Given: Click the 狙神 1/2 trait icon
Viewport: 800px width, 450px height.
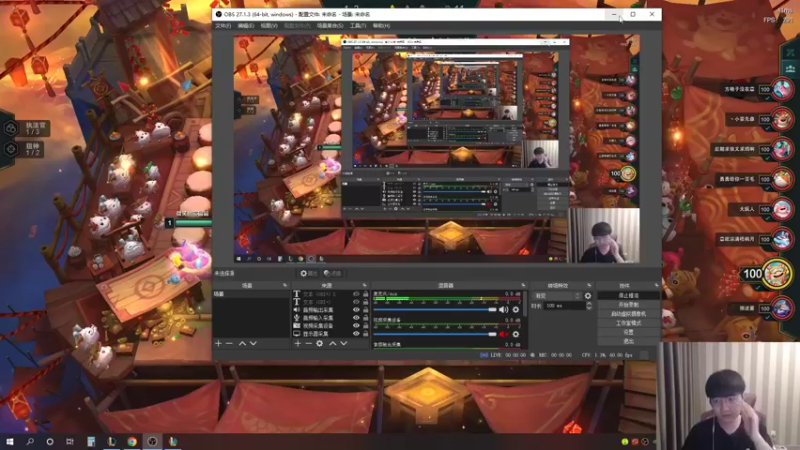Looking at the screenshot, I should tap(11, 149).
